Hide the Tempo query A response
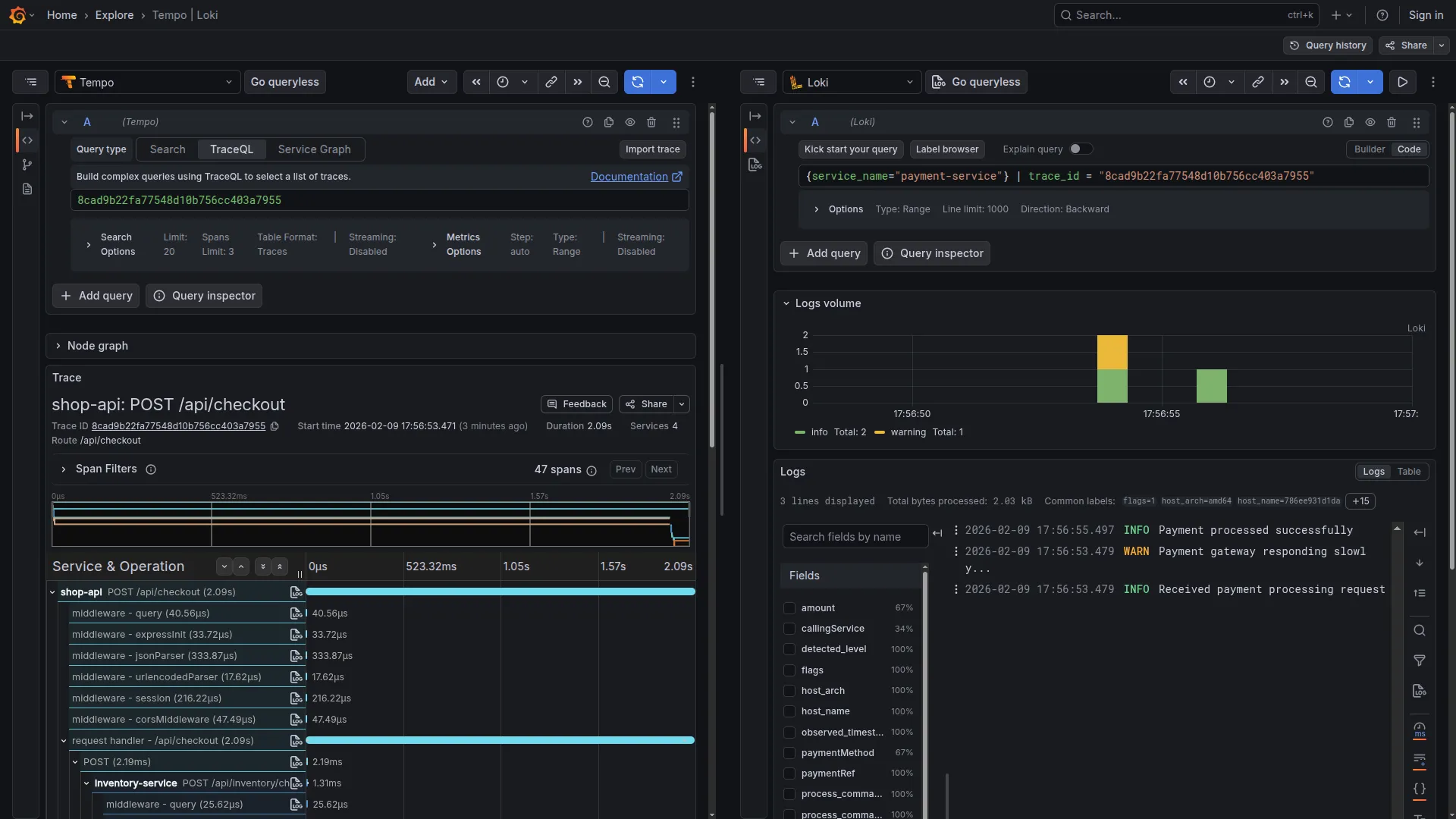Screen dimensions: 1456x819 630,122
